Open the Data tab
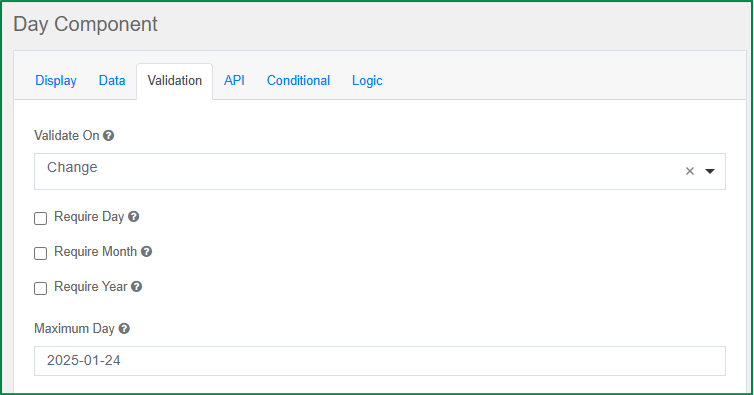The height and width of the screenshot is (395, 754). [112, 80]
